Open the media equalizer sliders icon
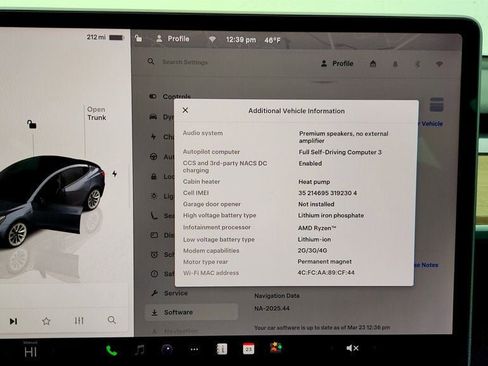This screenshot has height=366, width=488. click(79, 321)
